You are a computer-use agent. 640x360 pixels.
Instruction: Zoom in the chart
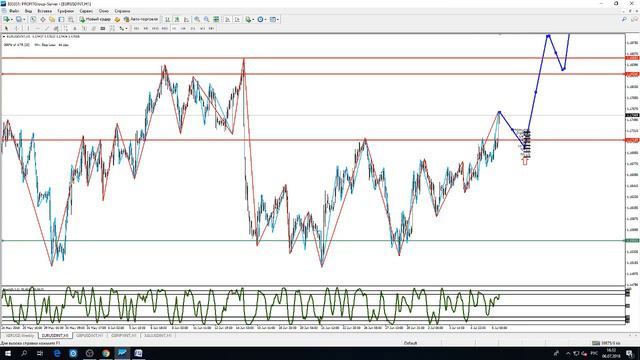[x=197, y=19]
